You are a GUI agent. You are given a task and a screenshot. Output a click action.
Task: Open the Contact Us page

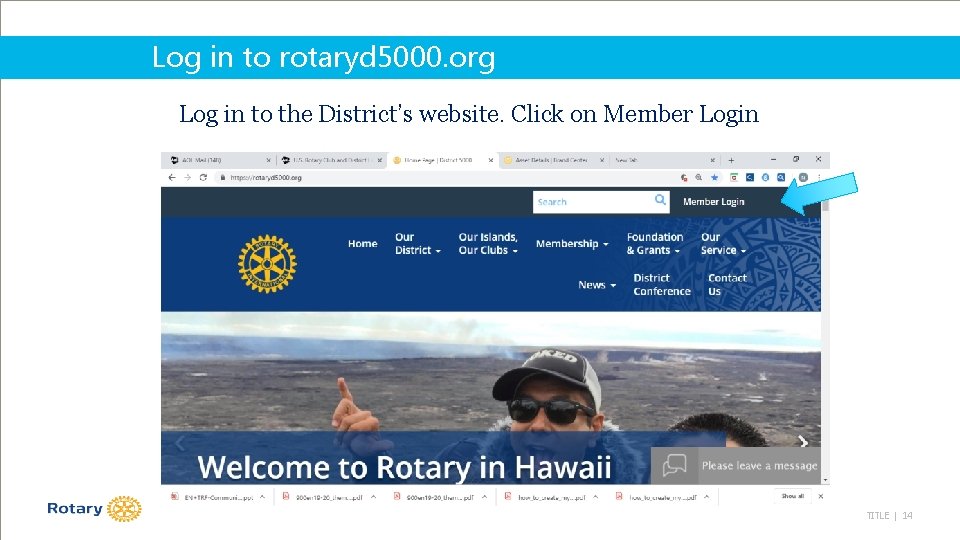point(727,285)
